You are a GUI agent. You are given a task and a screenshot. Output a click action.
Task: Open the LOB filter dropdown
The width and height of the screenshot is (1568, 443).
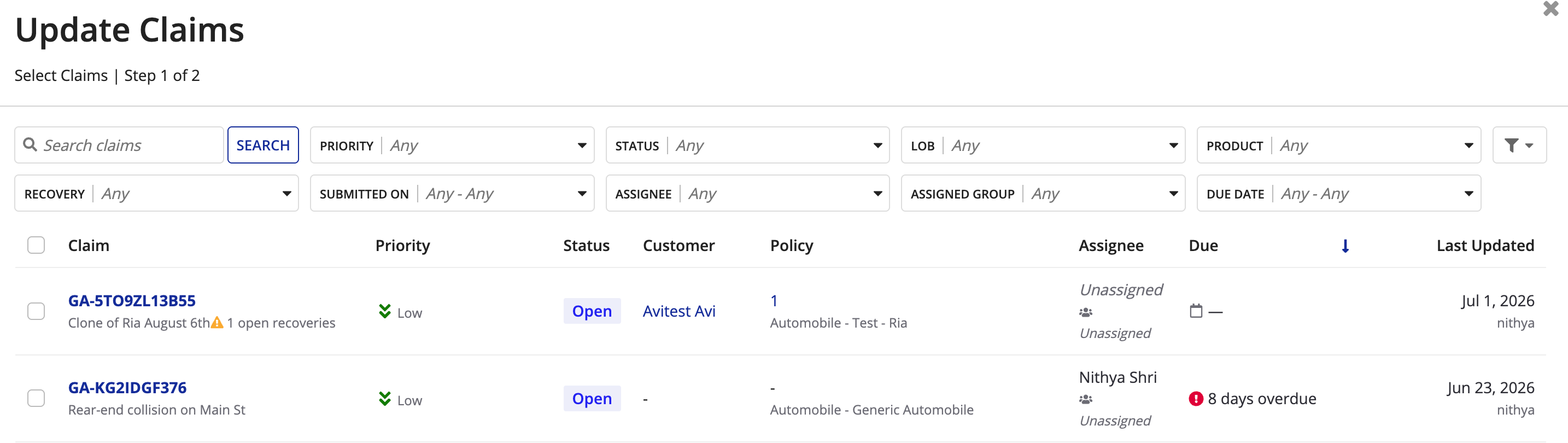coord(1043,145)
